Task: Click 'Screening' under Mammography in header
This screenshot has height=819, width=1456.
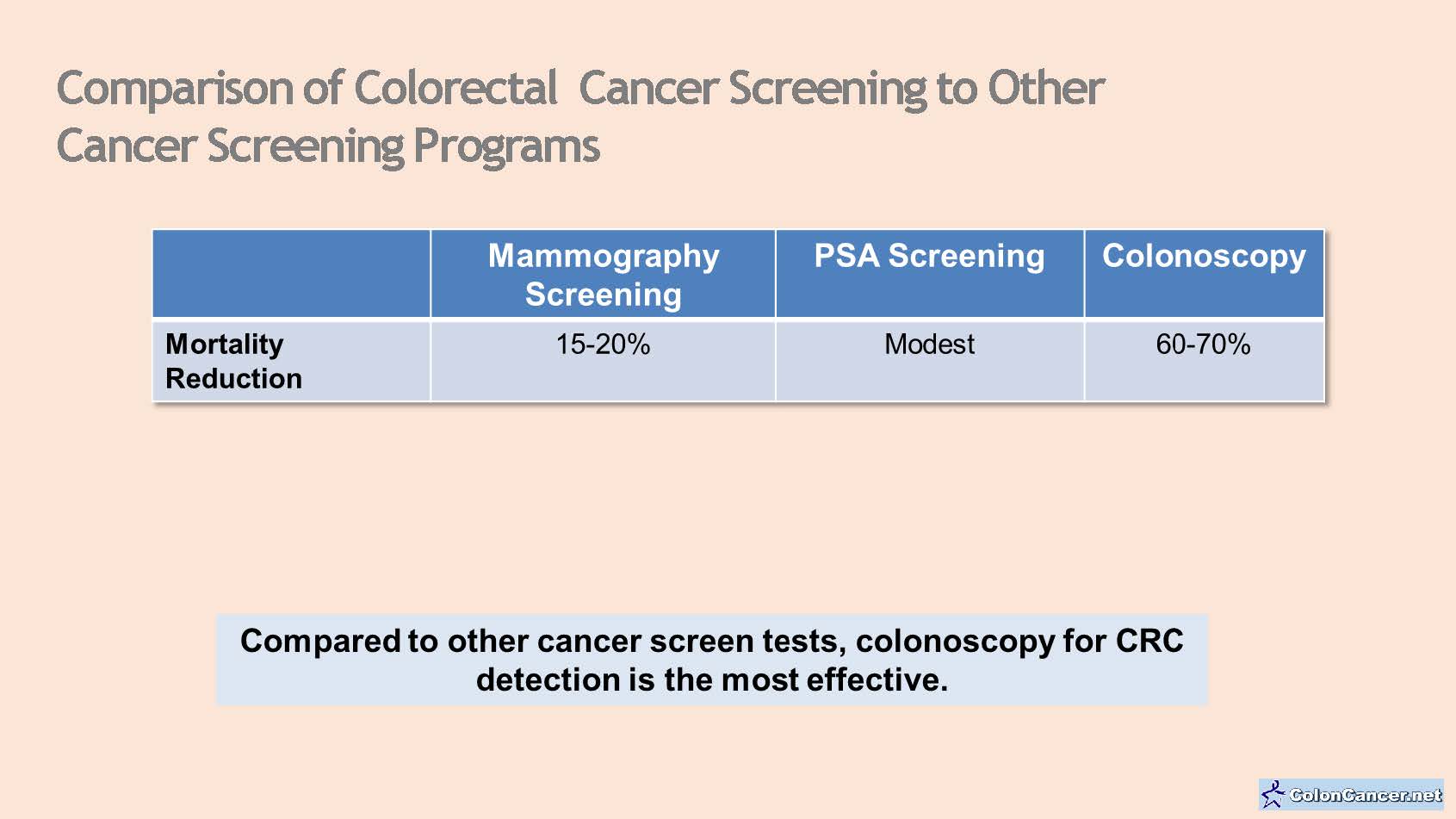Action: (x=603, y=295)
